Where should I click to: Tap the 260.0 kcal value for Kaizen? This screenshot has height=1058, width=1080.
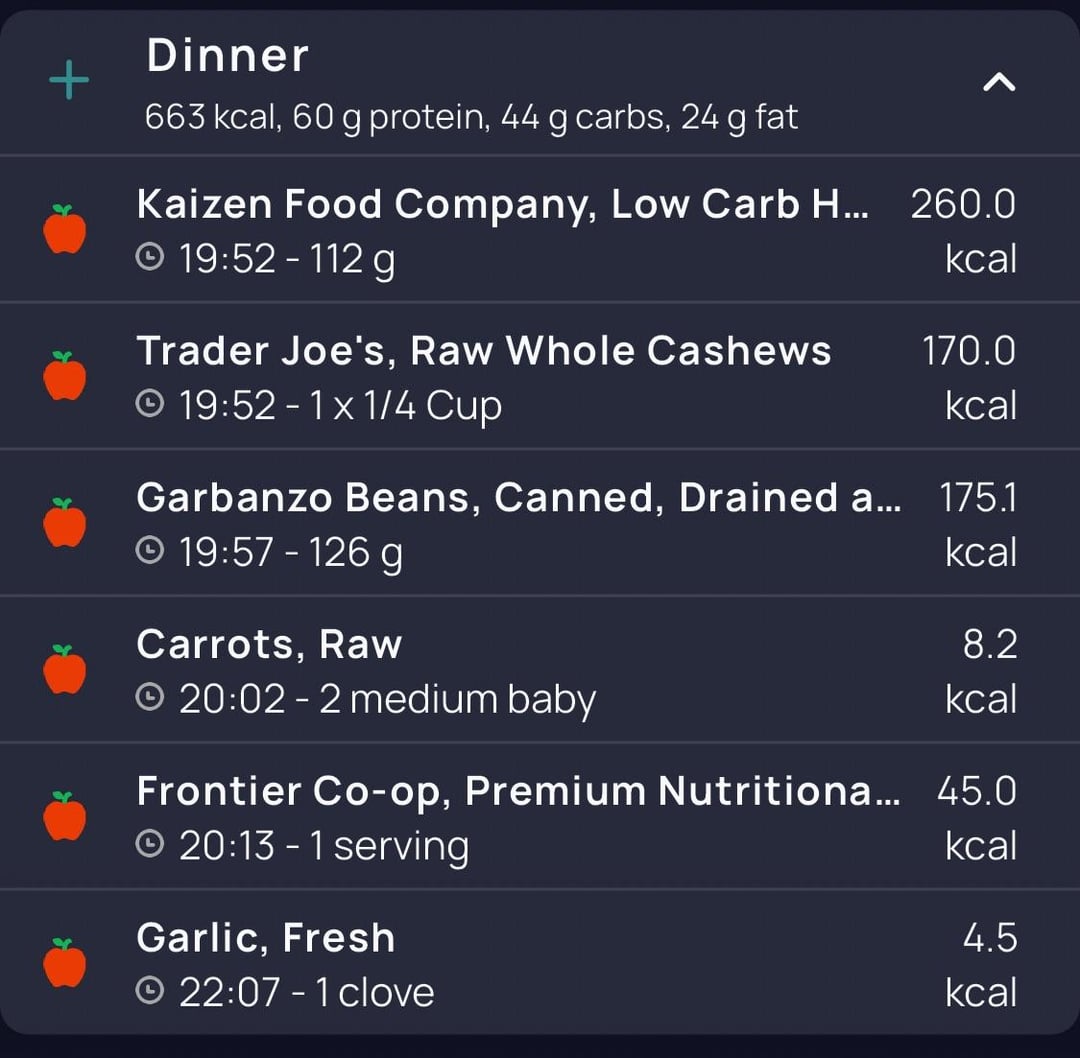point(963,230)
